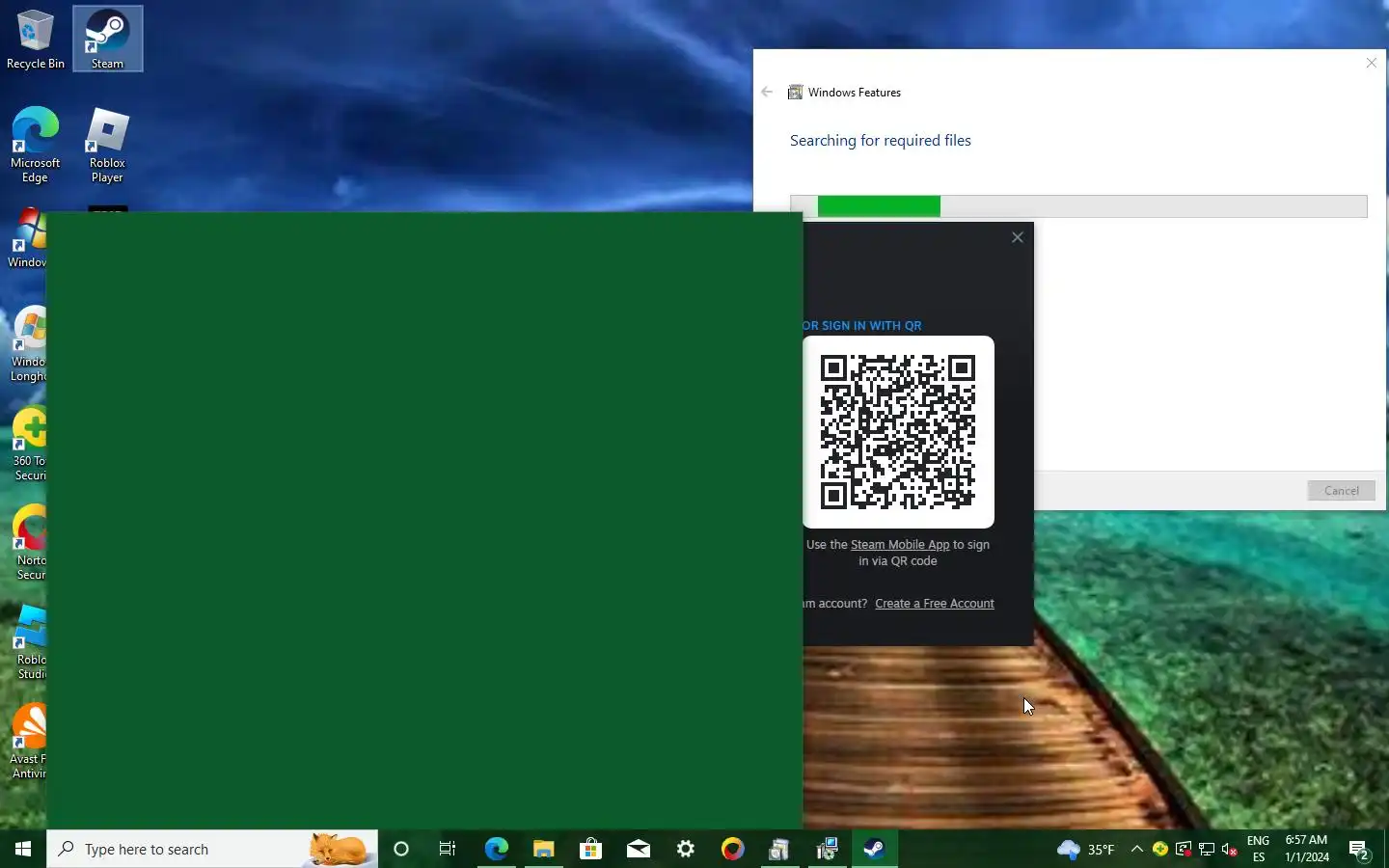Screen dimensions: 1389x868
Task: Show hidden system tray icons
Action: [1136, 849]
